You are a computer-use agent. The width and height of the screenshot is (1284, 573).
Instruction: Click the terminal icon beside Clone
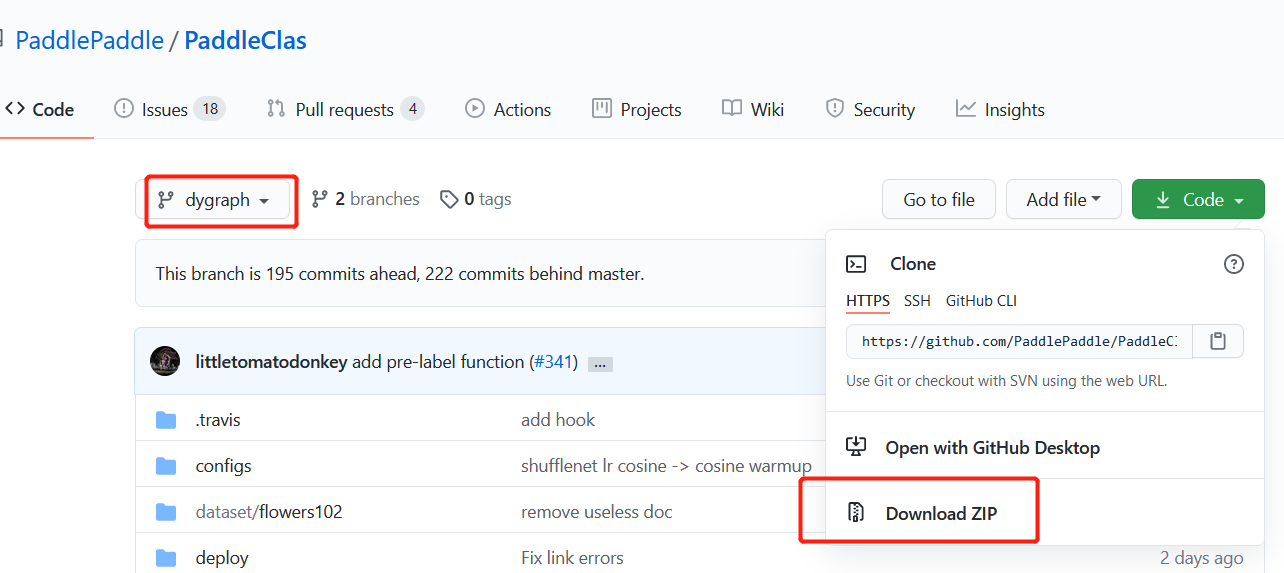pyautogui.click(x=856, y=264)
